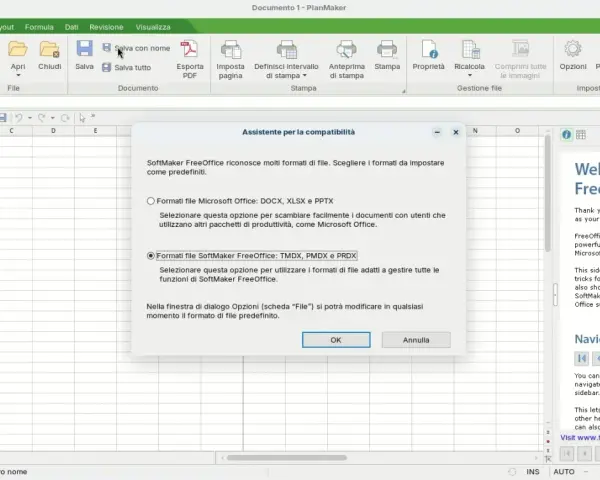Follow the Visit www link in sidebar

(x=580, y=437)
